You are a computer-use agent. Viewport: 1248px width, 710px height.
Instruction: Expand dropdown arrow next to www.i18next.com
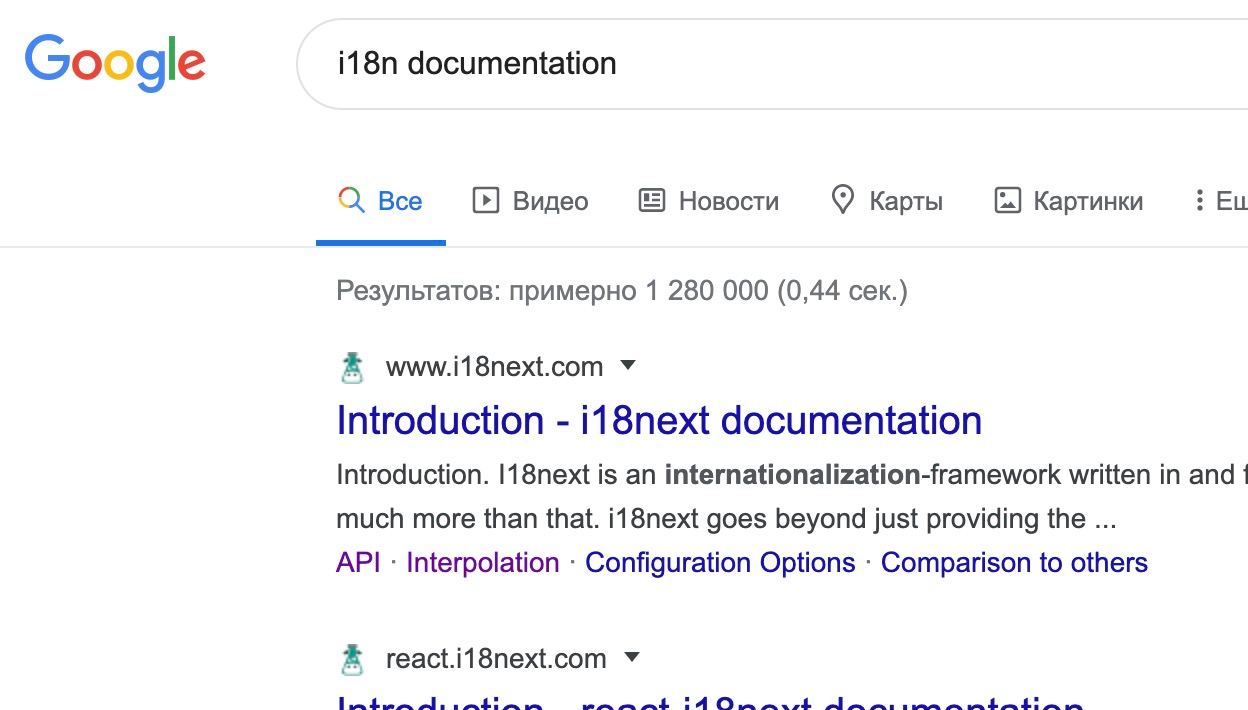click(x=628, y=366)
